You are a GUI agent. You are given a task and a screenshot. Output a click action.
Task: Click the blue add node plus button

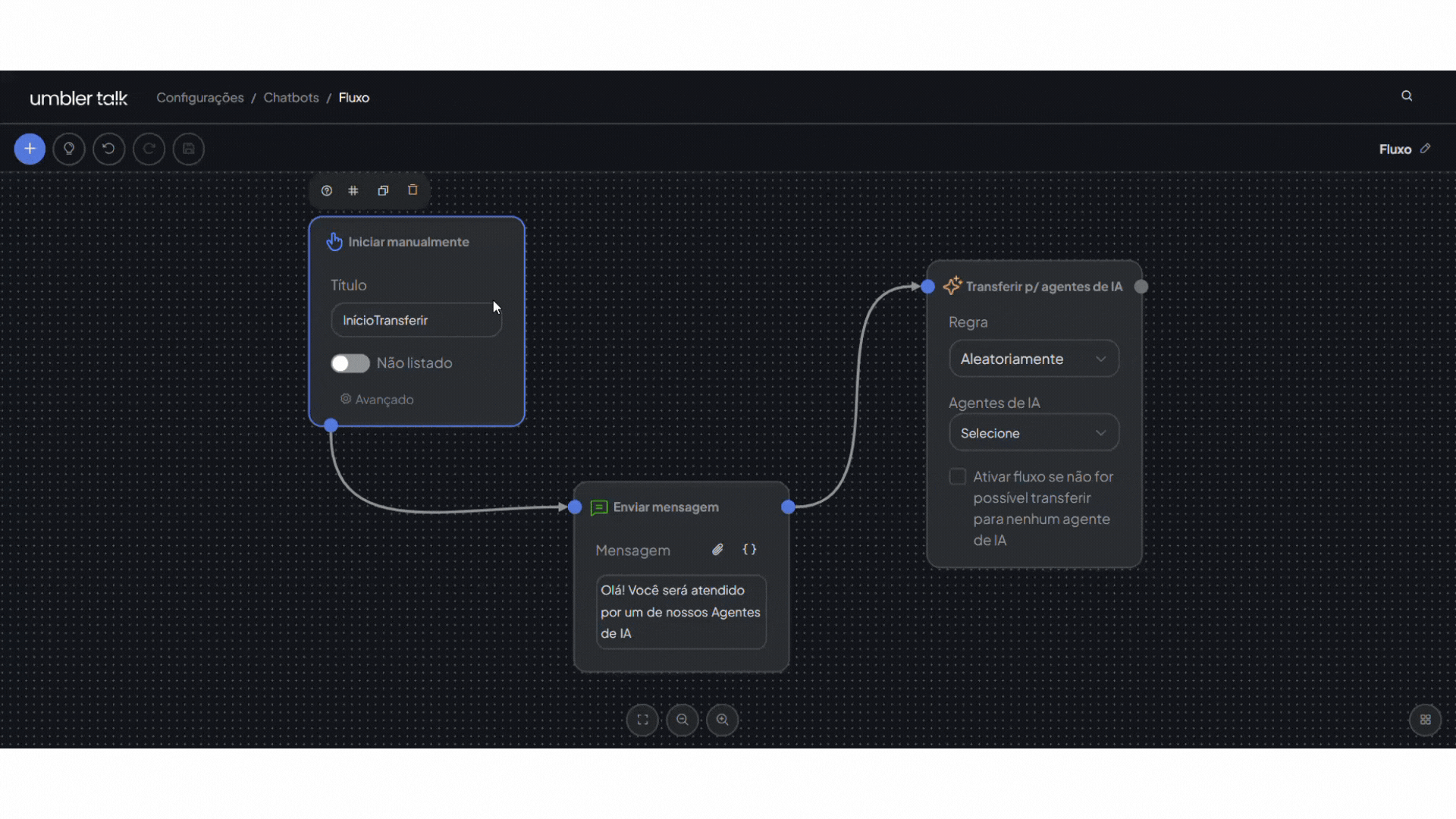[30, 149]
